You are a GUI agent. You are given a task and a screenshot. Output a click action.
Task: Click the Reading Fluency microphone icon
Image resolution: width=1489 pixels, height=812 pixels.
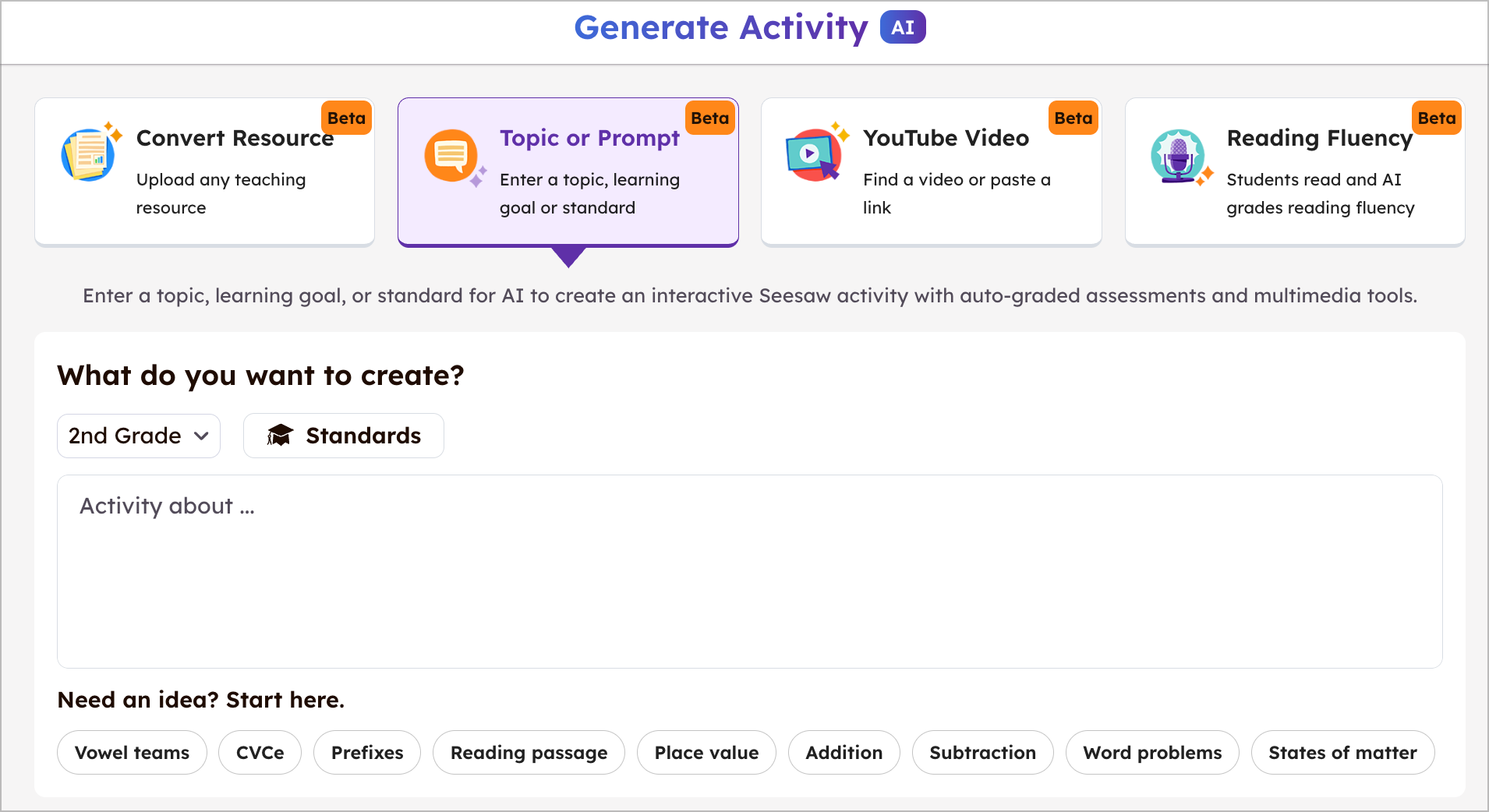1178,155
